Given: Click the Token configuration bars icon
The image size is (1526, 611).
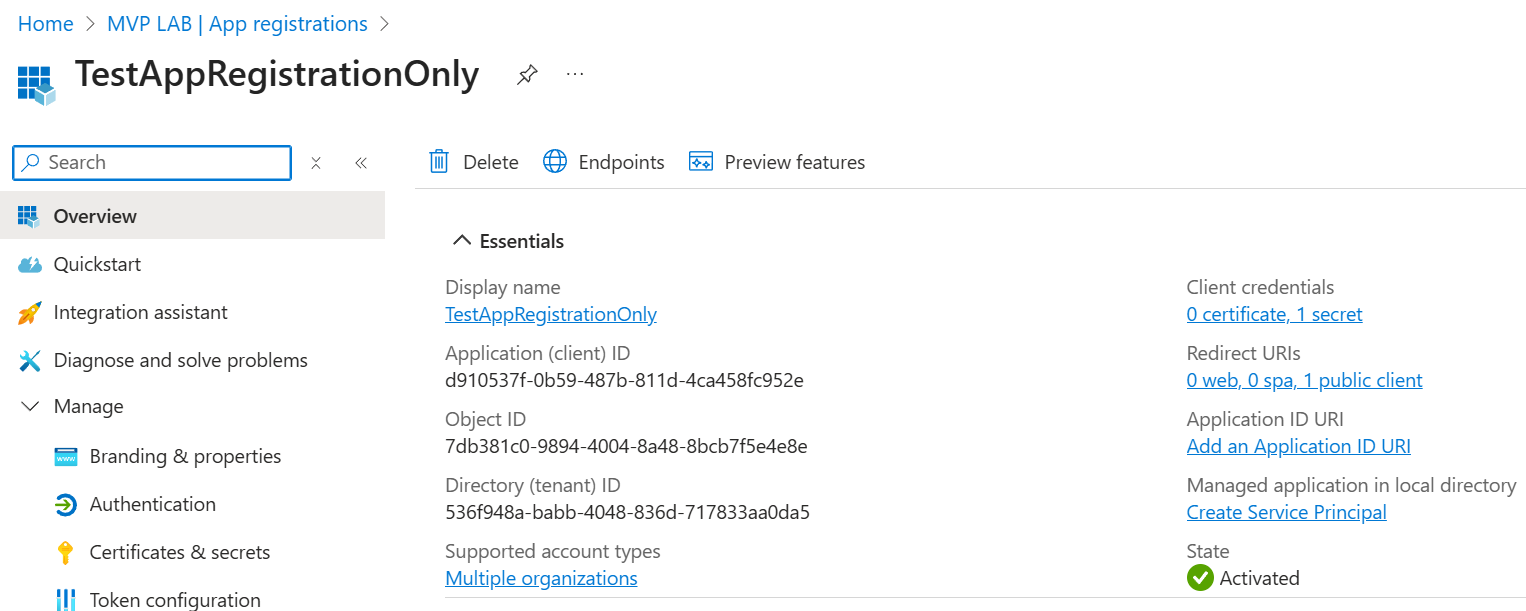Looking at the screenshot, I should (x=66, y=600).
